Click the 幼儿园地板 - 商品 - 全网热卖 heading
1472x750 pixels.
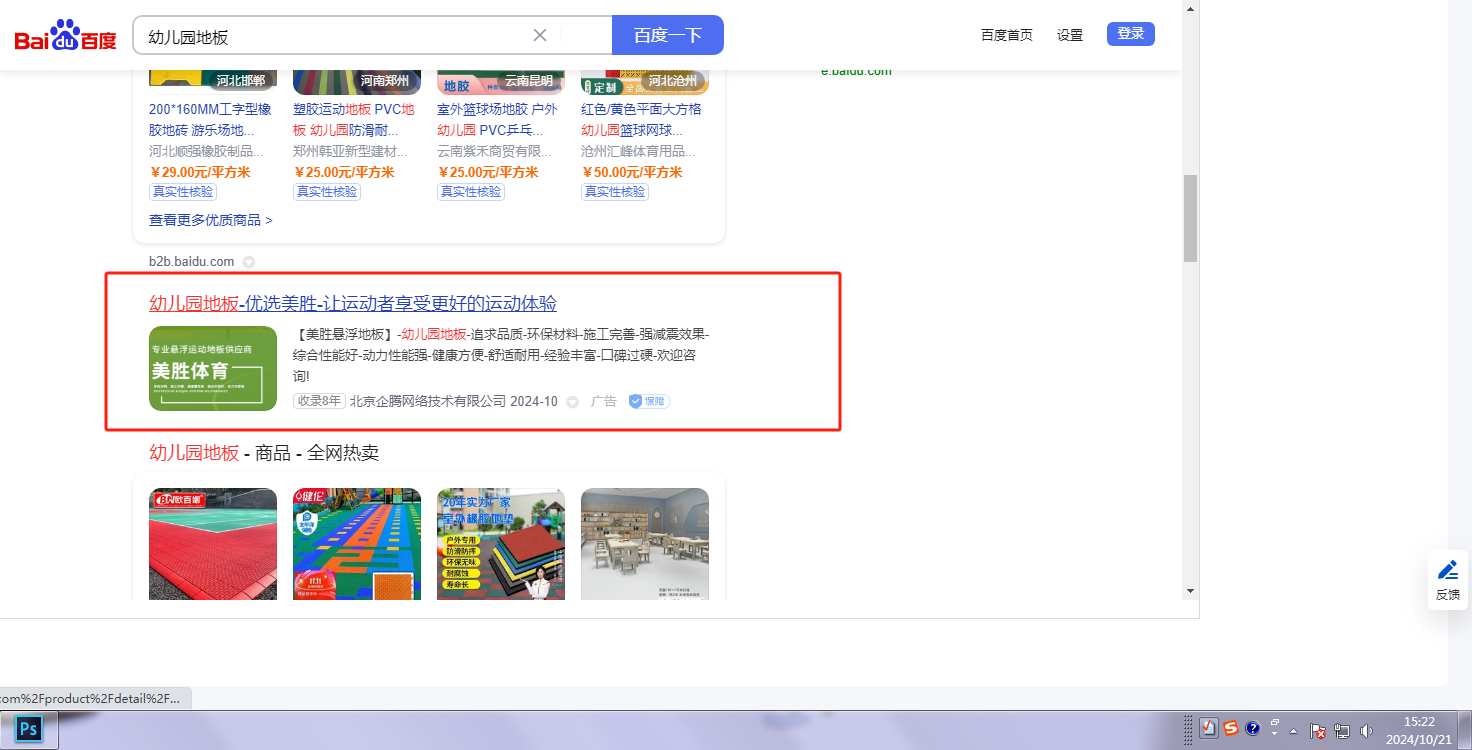264,453
